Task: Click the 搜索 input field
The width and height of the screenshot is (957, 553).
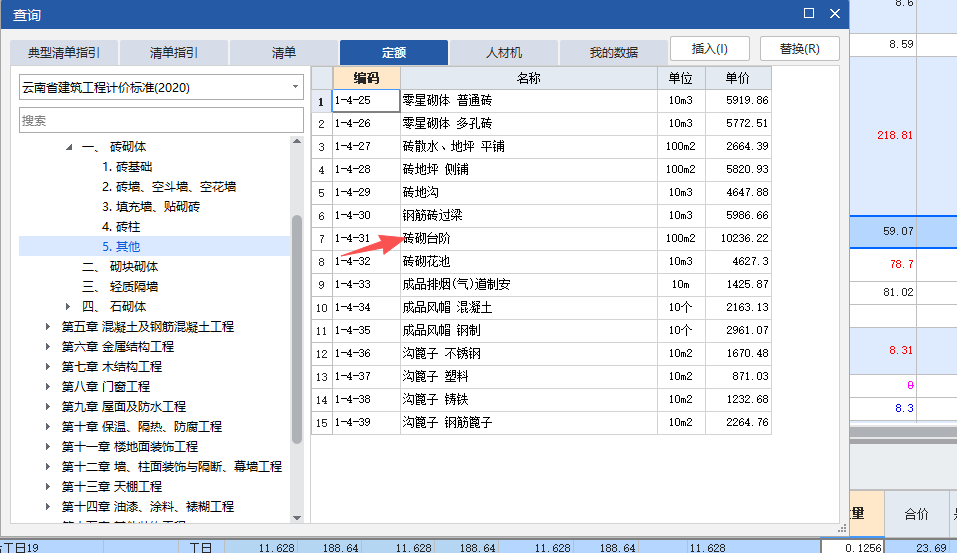Action: tap(161, 120)
